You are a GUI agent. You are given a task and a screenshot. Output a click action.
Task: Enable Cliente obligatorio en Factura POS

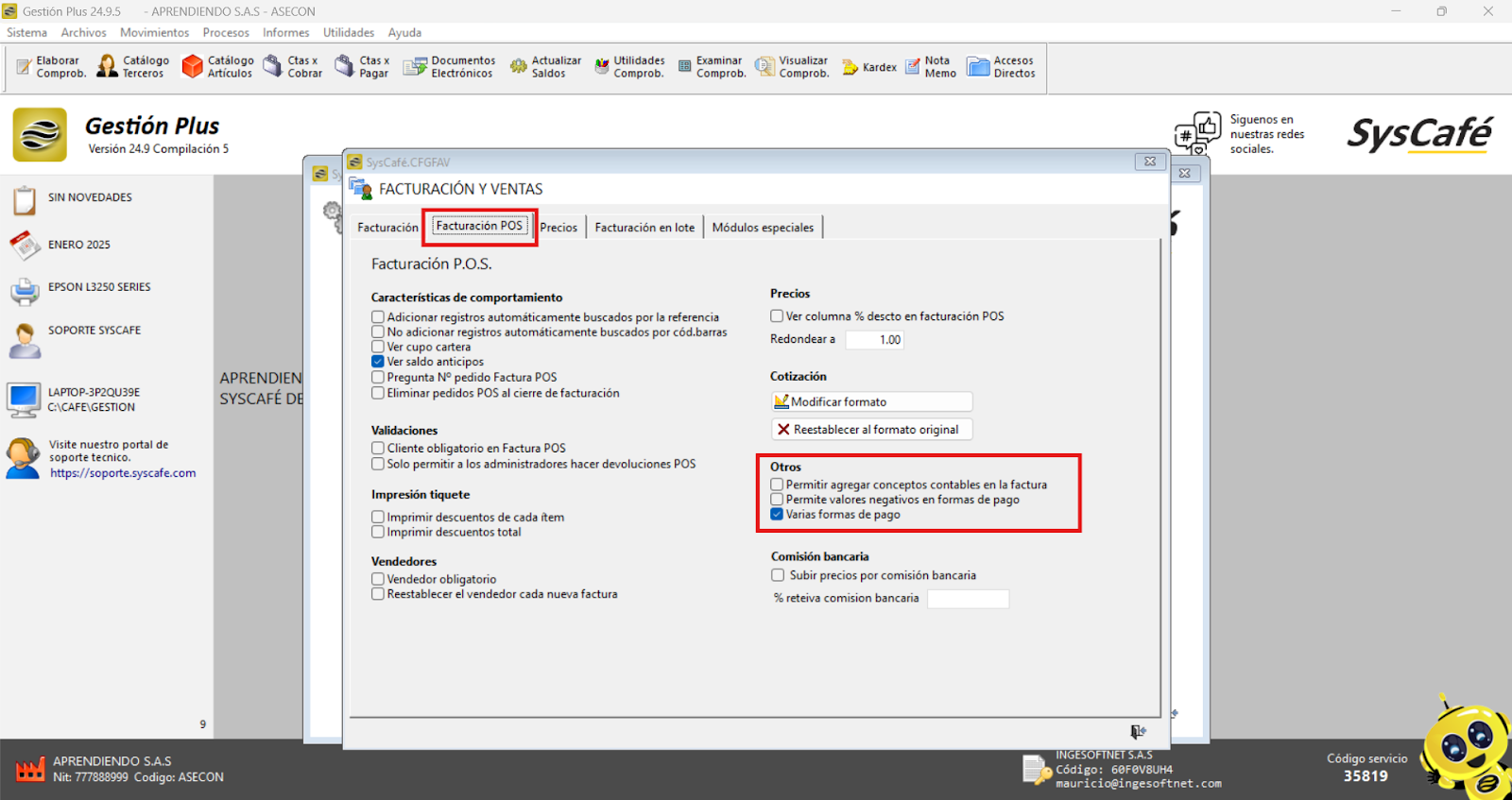[378, 449]
